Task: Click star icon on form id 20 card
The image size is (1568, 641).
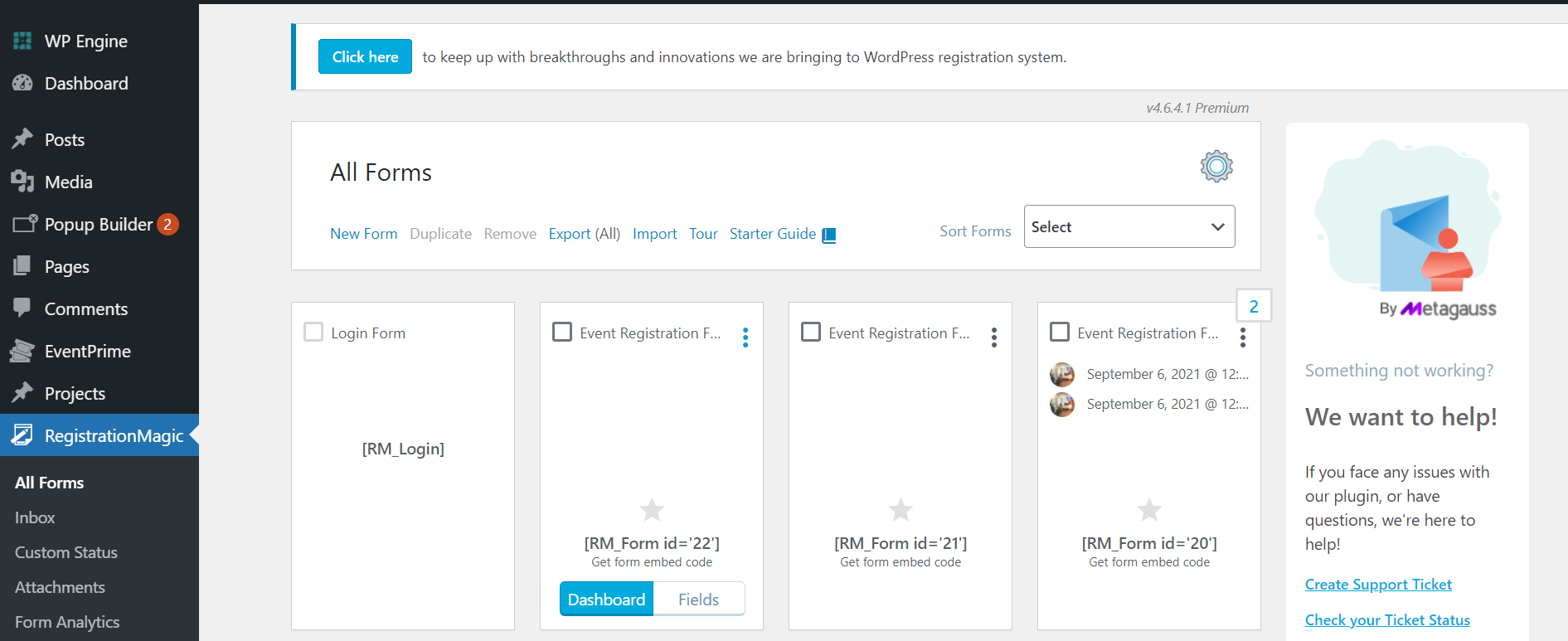Action: pos(1149,509)
